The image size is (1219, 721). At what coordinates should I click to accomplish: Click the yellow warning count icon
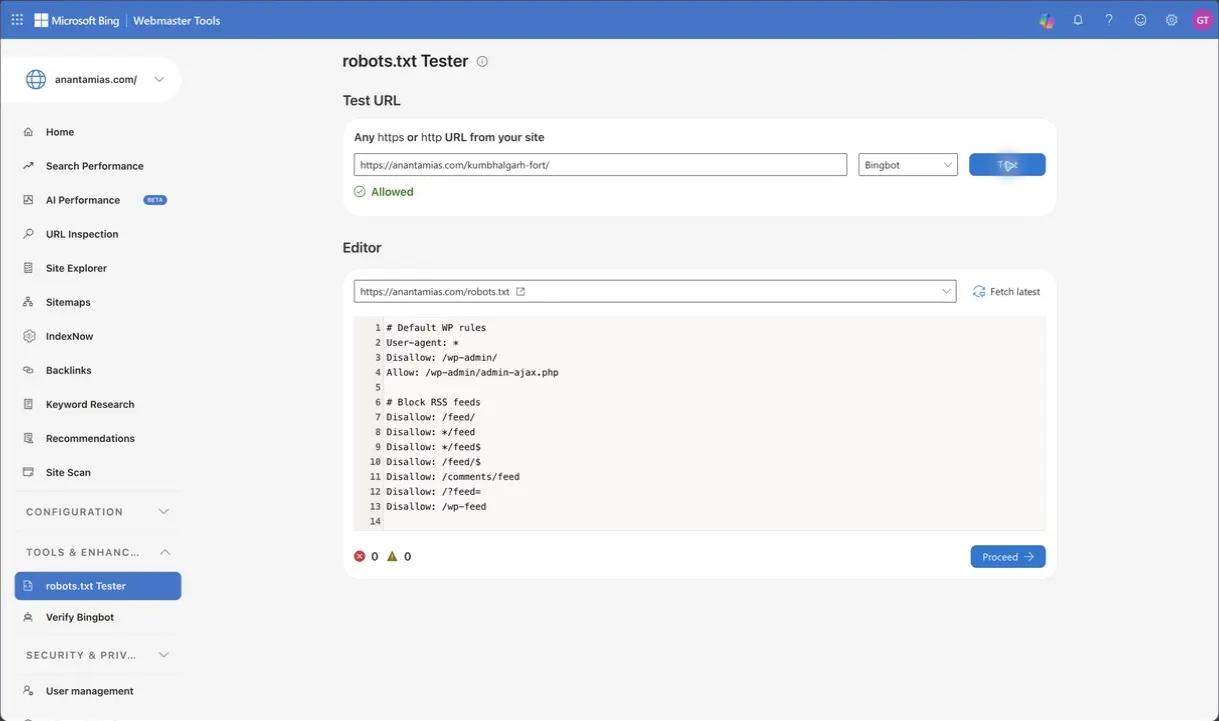coord(392,556)
